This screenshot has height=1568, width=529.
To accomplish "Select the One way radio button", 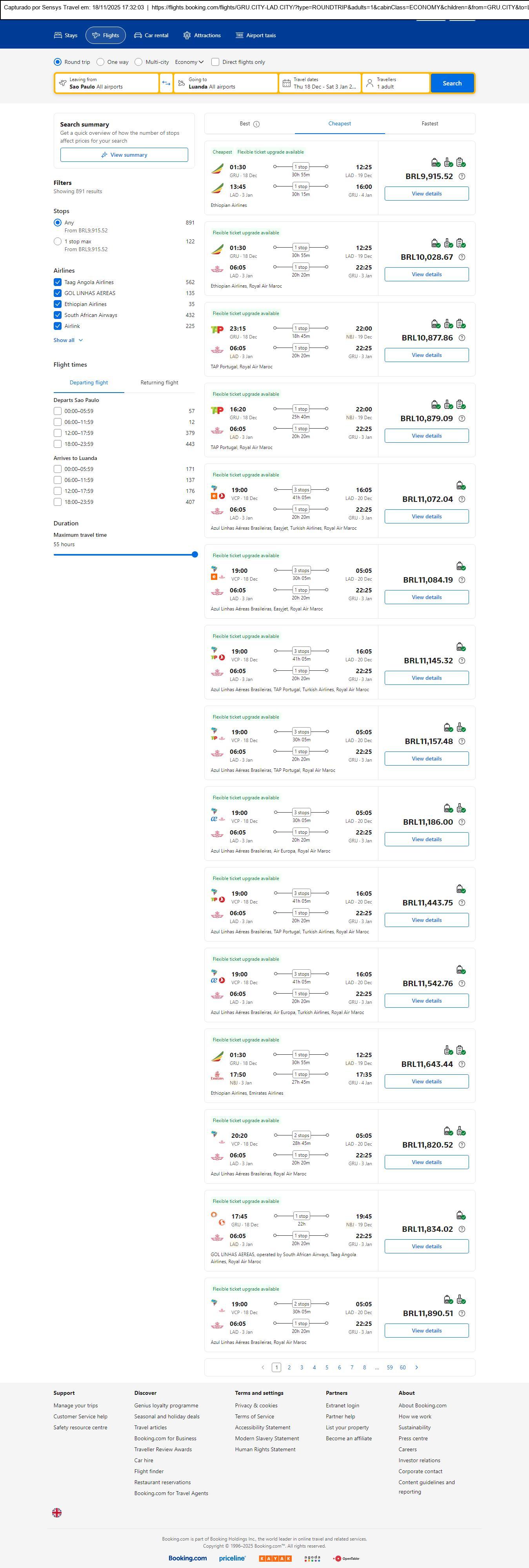I will (x=100, y=62).
